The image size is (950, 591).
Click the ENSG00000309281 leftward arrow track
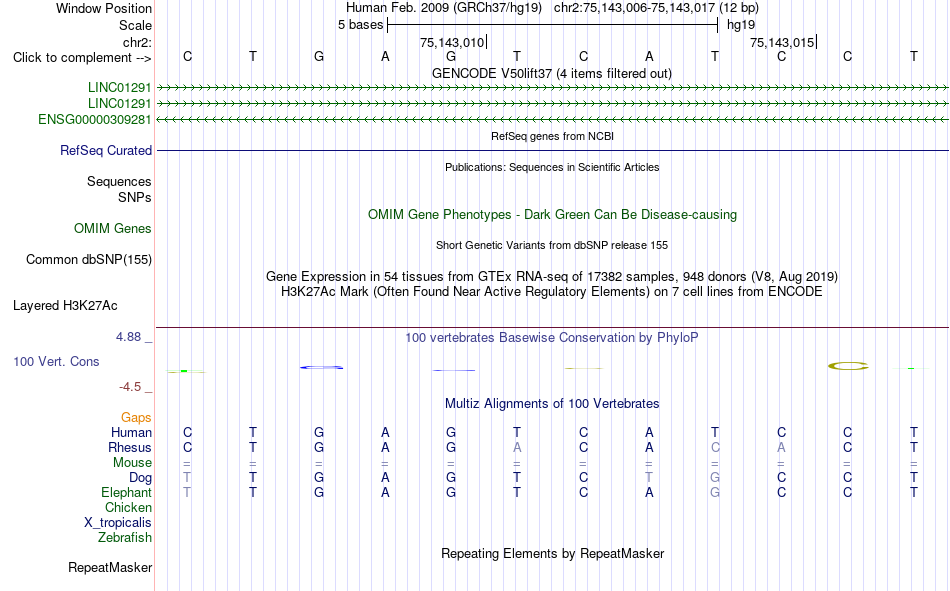[x=553, y=120]
